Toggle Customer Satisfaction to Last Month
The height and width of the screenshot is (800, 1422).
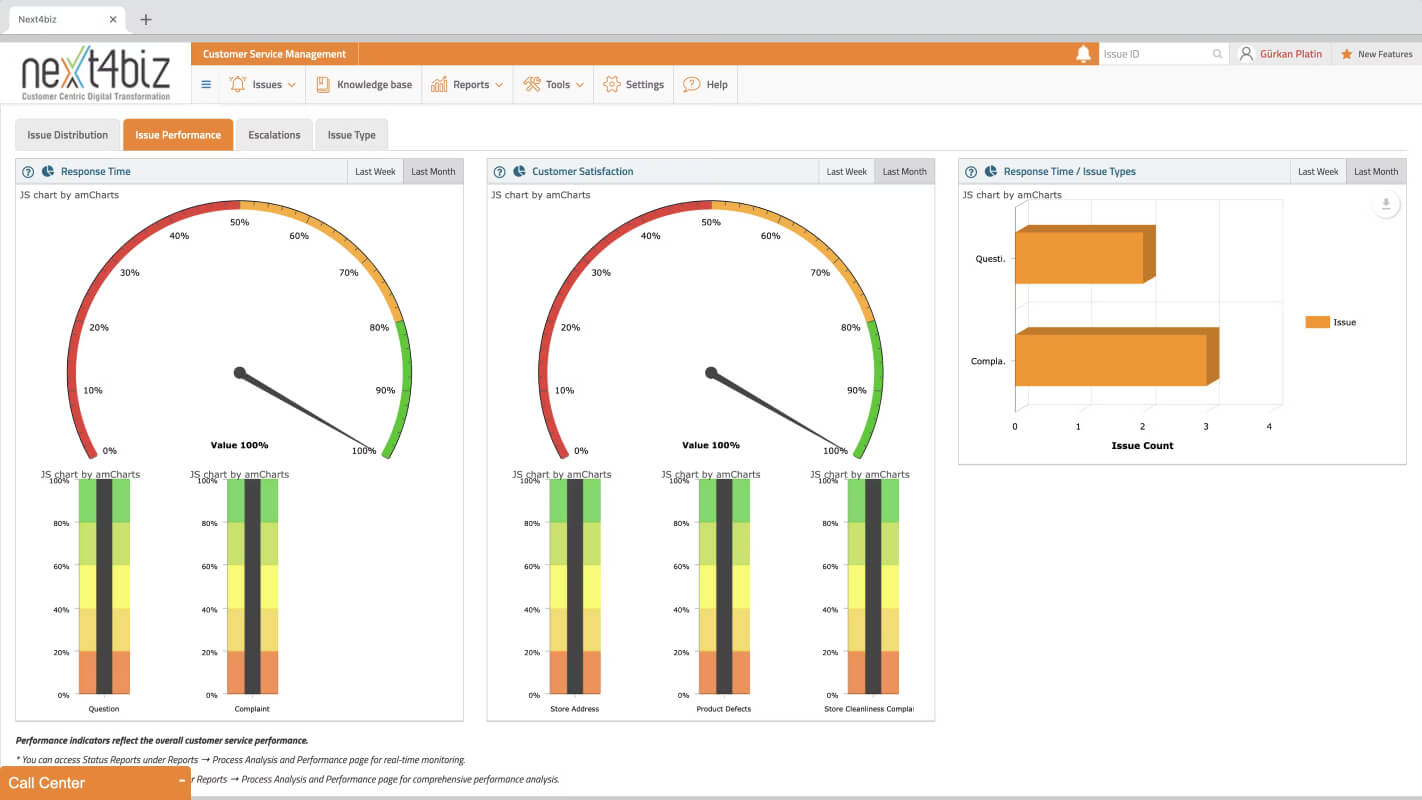click(x=904, y=172)
